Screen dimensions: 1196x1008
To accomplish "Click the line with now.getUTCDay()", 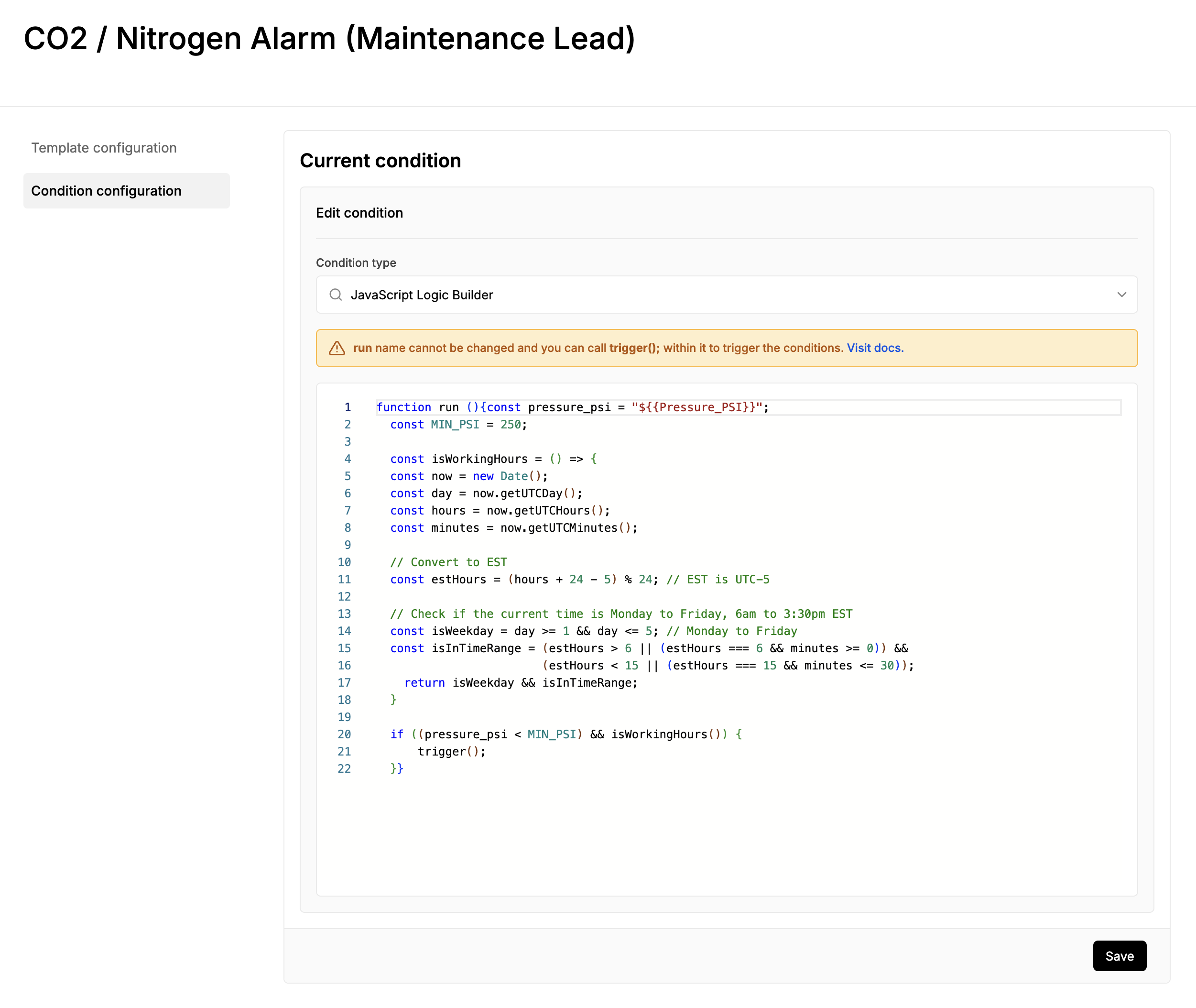I will 486,493.
